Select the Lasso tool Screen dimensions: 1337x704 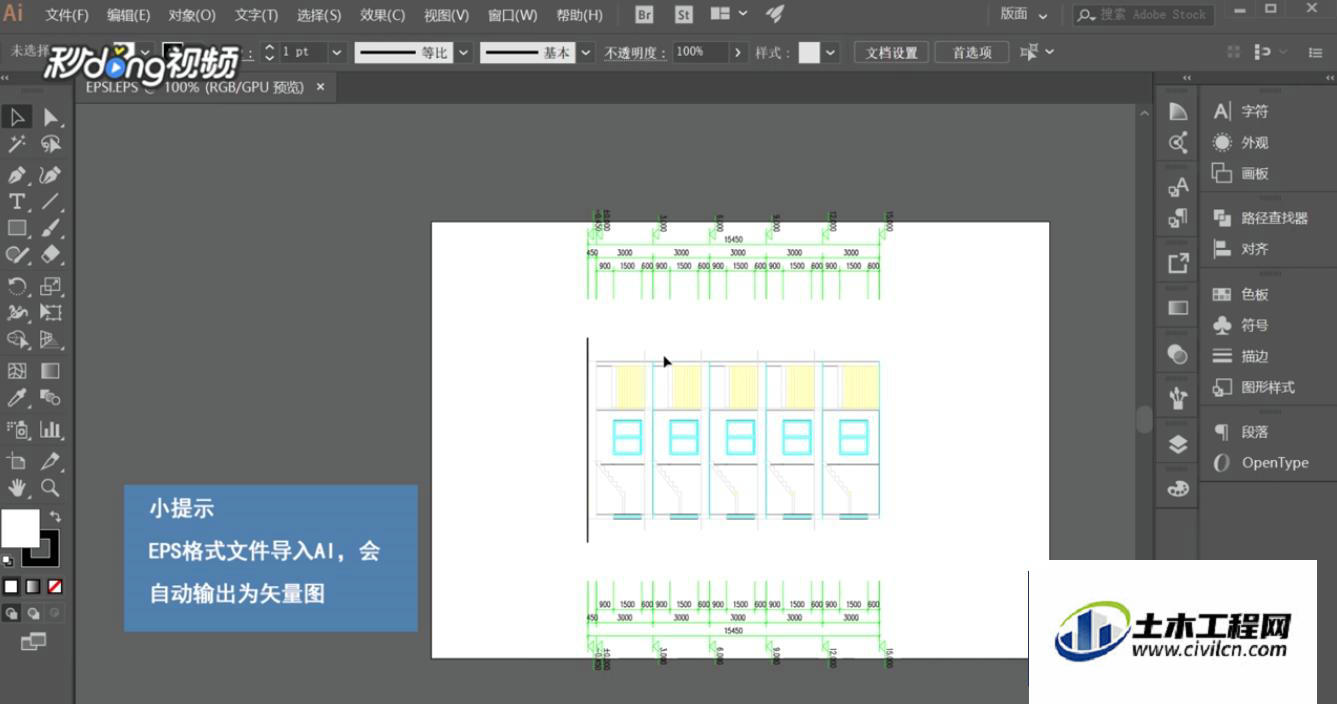click(x=51, y=145)
